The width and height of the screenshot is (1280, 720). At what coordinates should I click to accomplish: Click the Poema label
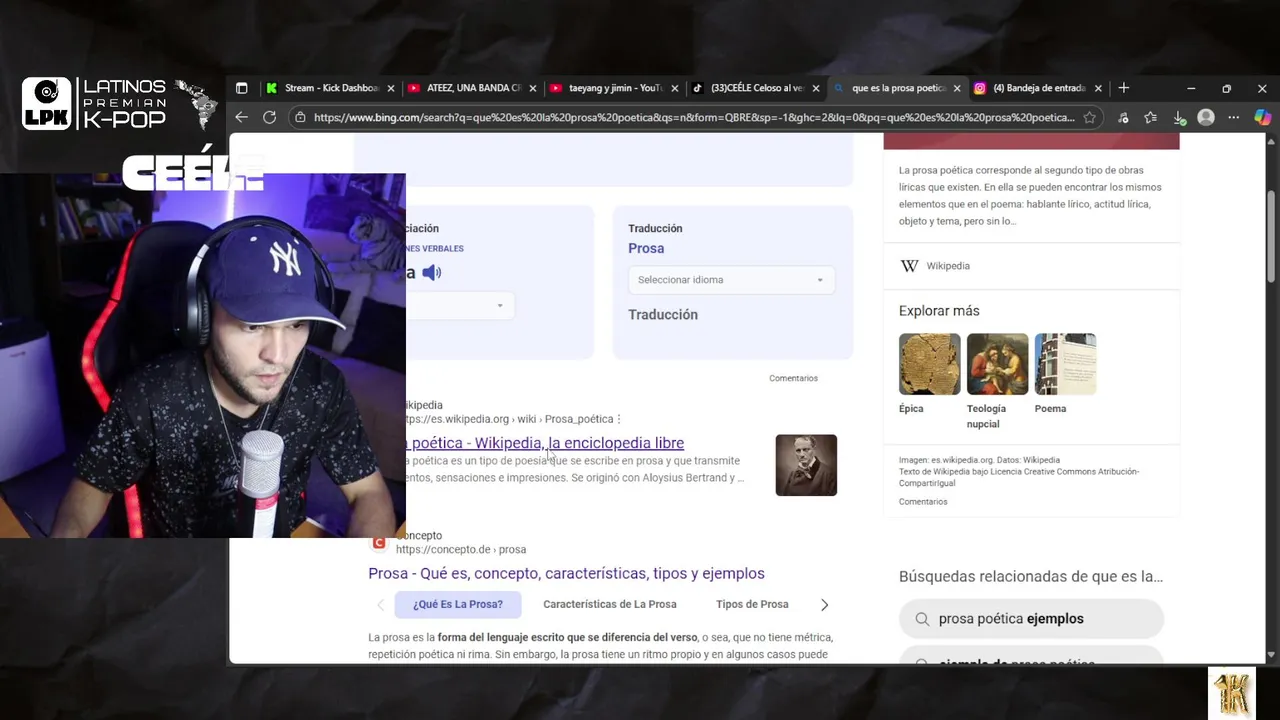1050,408
